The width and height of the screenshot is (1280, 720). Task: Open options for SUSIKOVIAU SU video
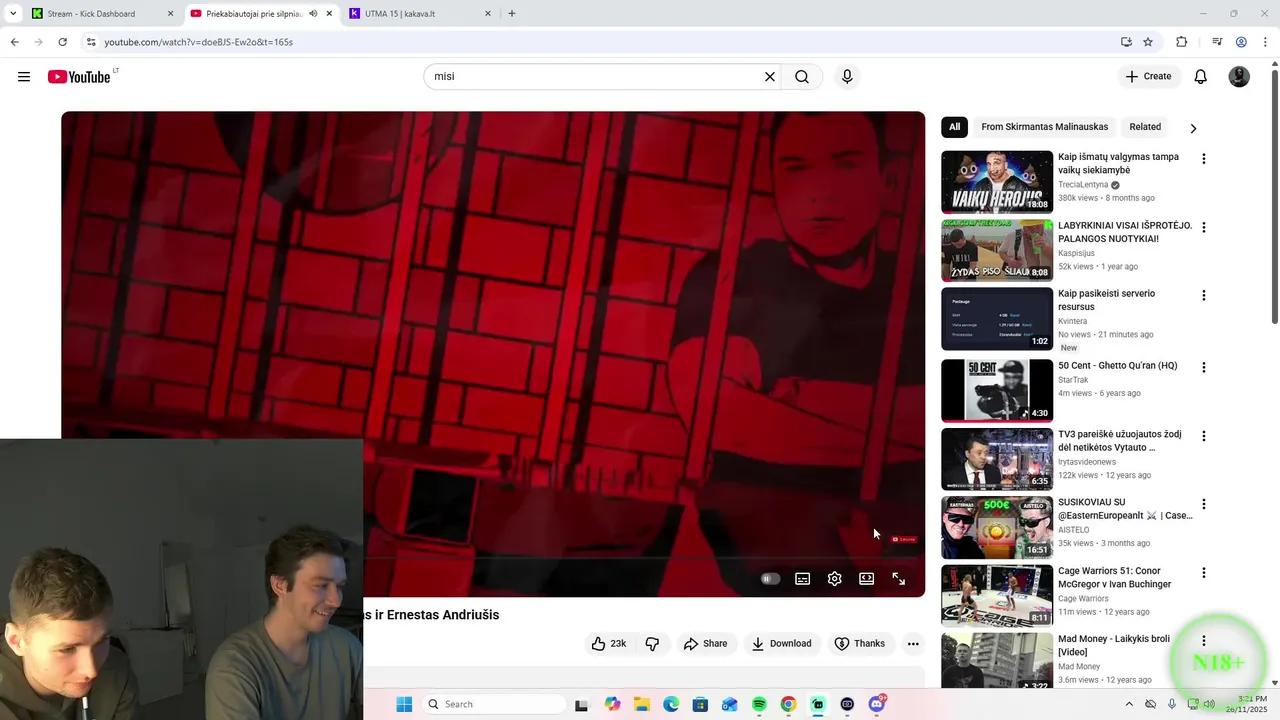(x=1204, y=504)
